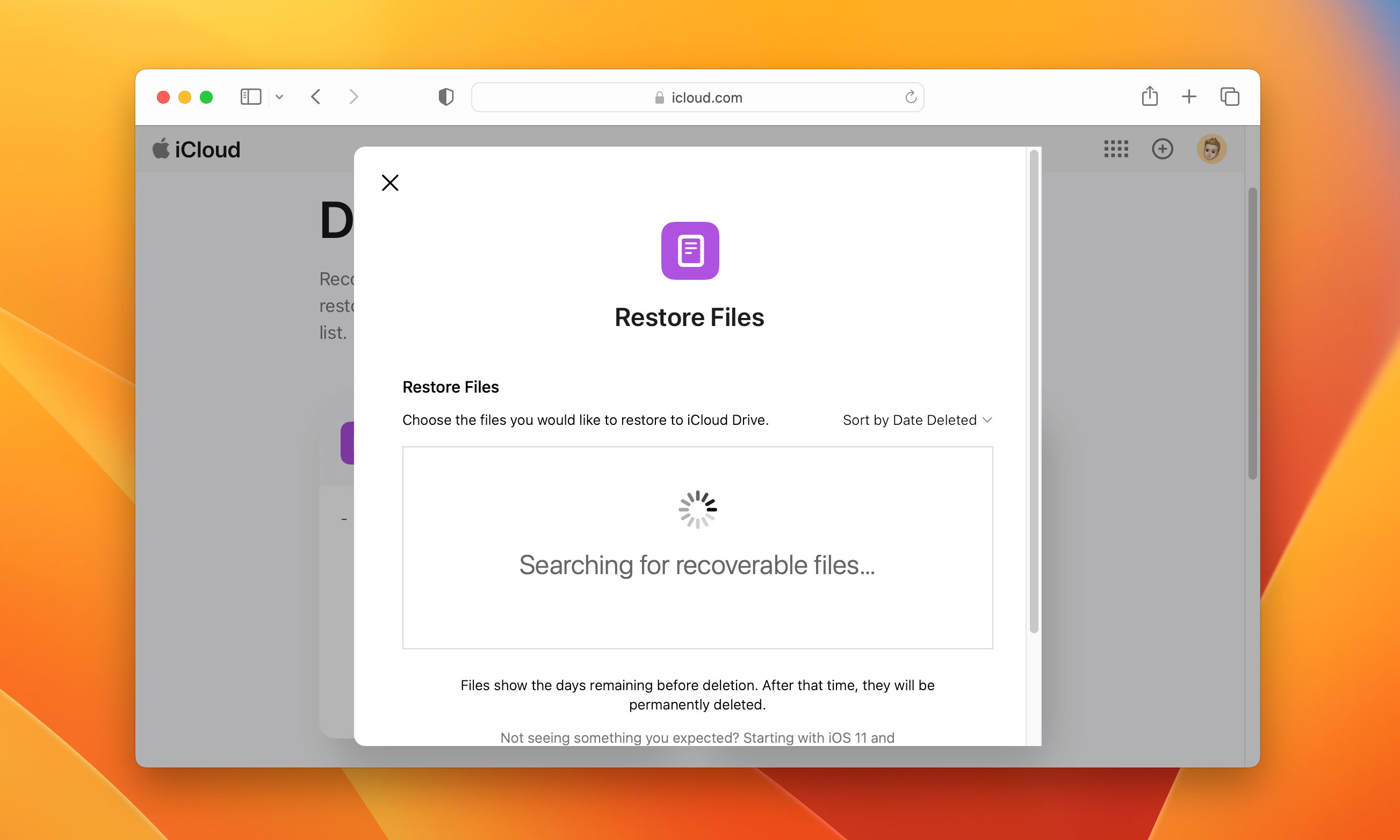Viewport: 1400px width, 840px height.
Task: Click the plus icon in the iCloud toolbar
Action: point(1161,149)
